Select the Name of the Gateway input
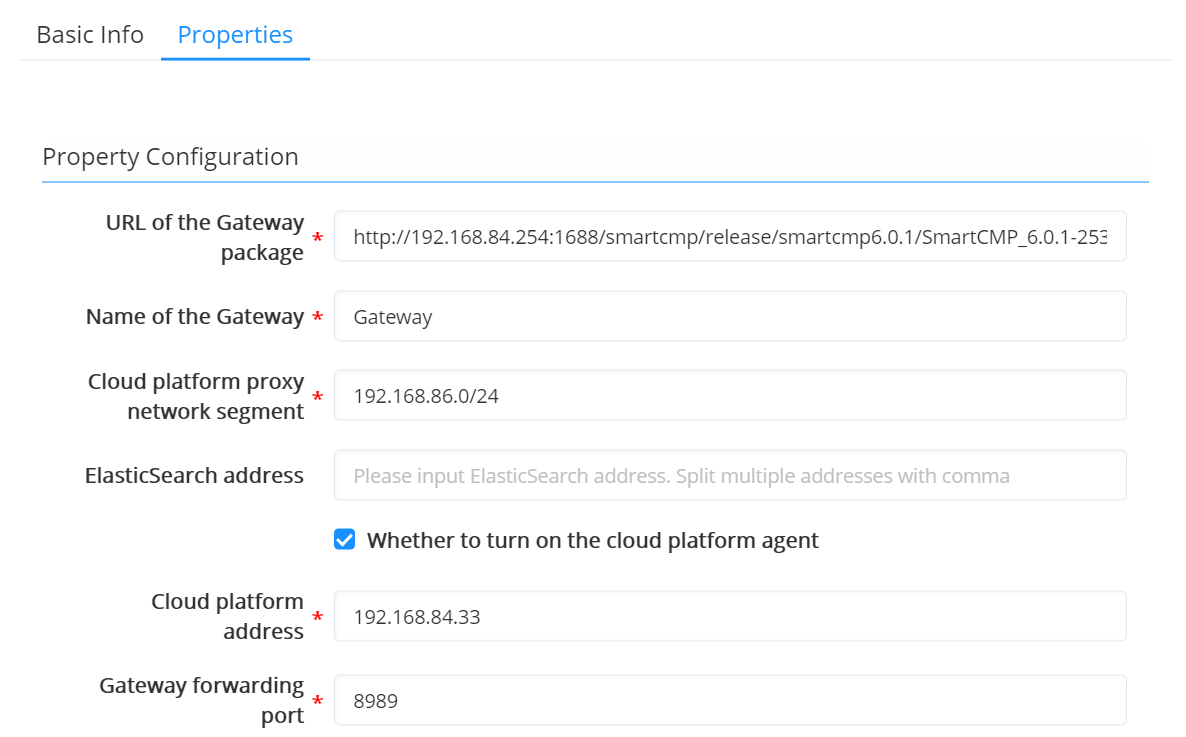The height and width of the screenshot is (737, 1186). pyautogui.click(x=730, y=316)
